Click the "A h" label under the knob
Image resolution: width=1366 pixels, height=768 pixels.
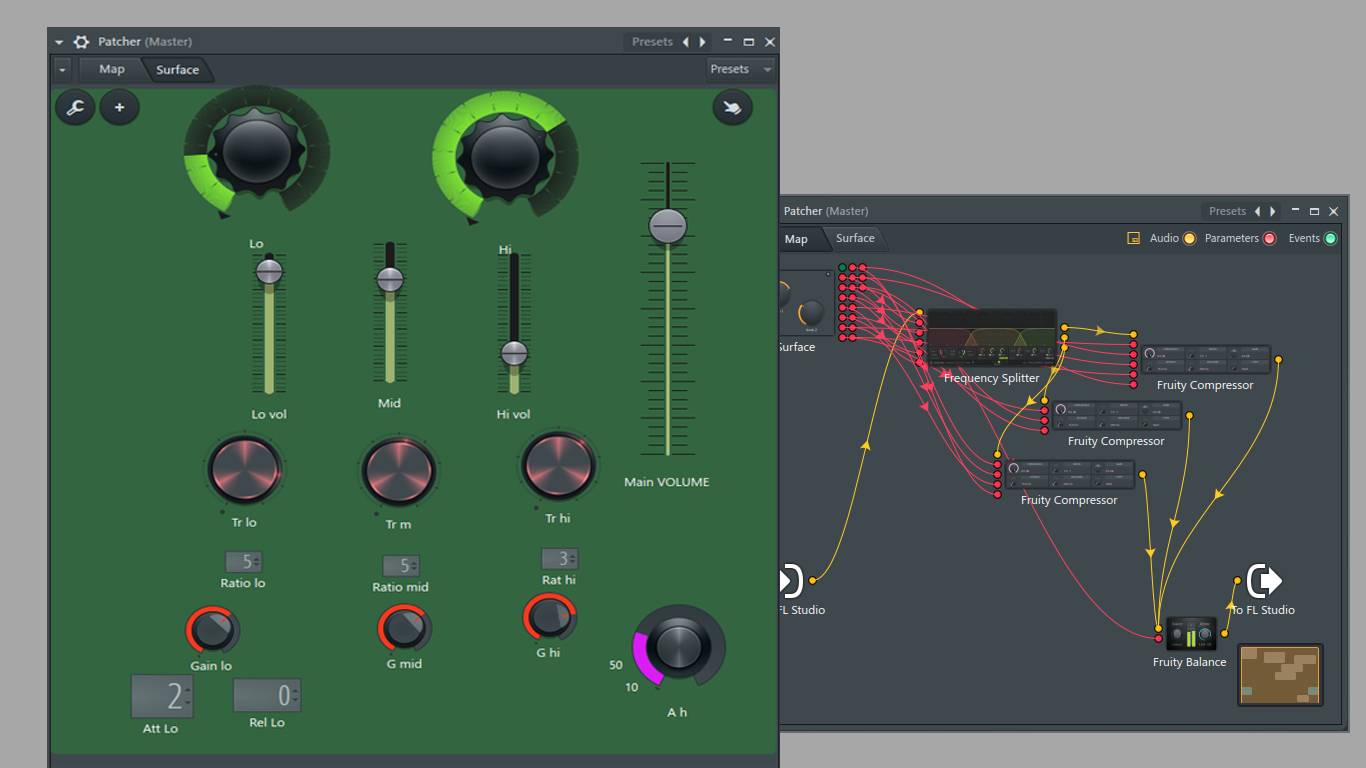(x=677, y=712)
